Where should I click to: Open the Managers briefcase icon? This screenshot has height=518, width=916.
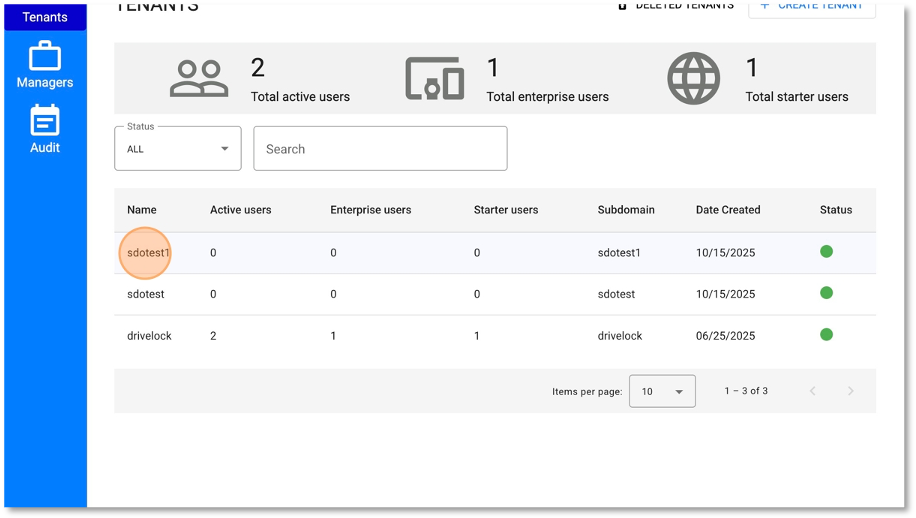[45, 56]
